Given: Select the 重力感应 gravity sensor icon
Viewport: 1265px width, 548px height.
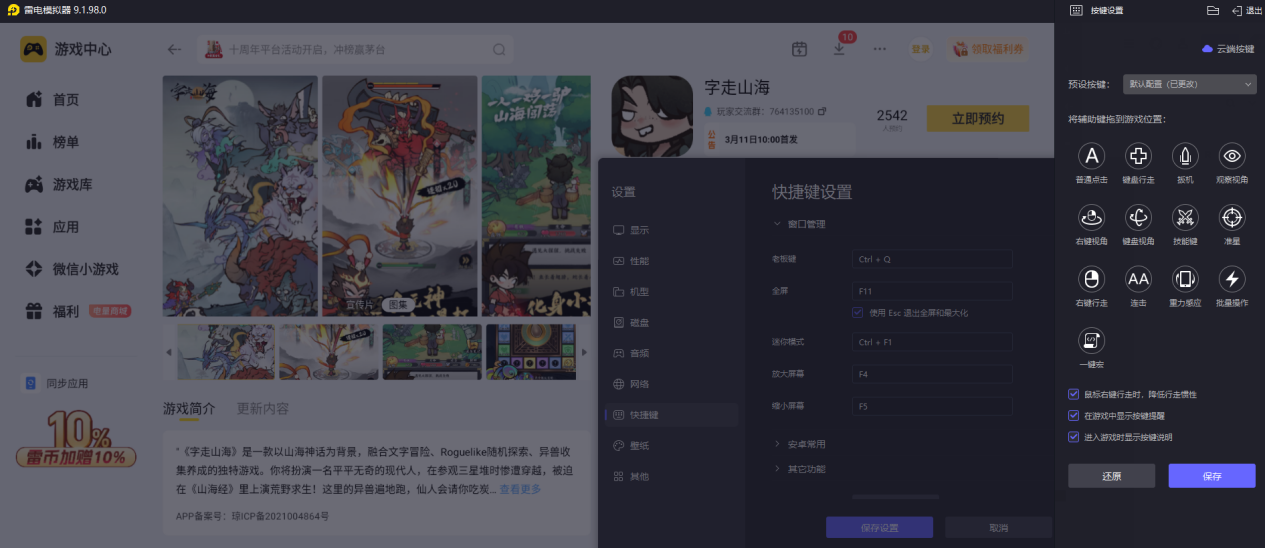Looking at the screenshot, I should tap(1185, 279).
